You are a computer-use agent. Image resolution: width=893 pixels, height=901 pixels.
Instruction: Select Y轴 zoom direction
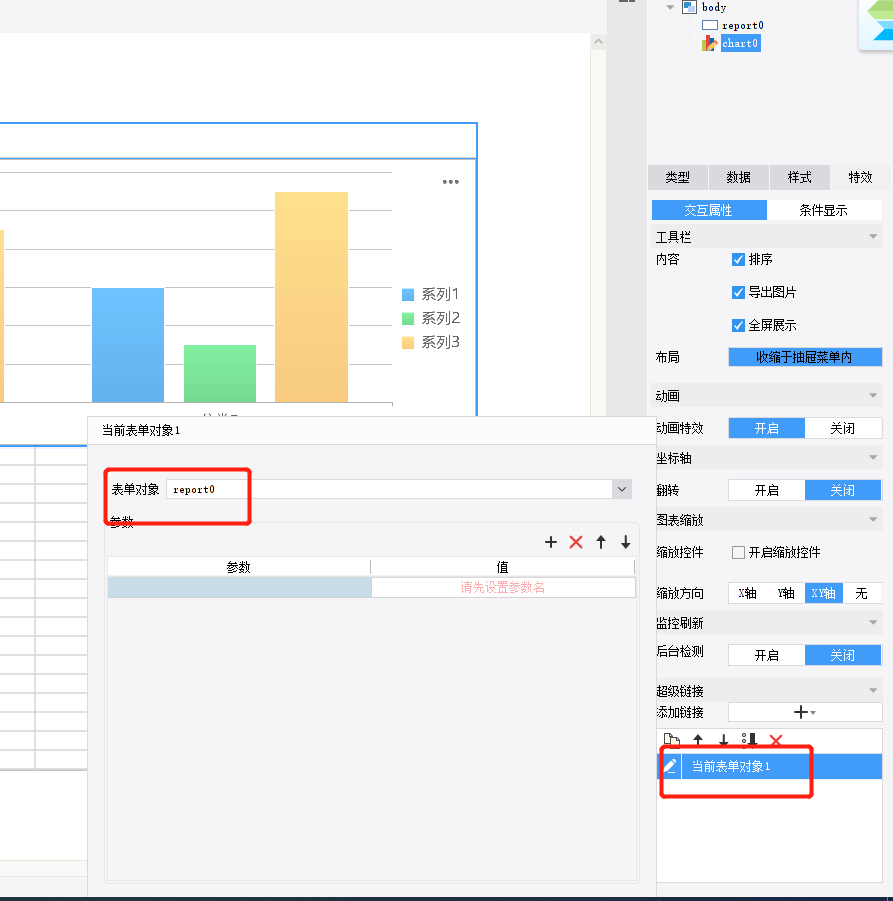coord(786,593)
